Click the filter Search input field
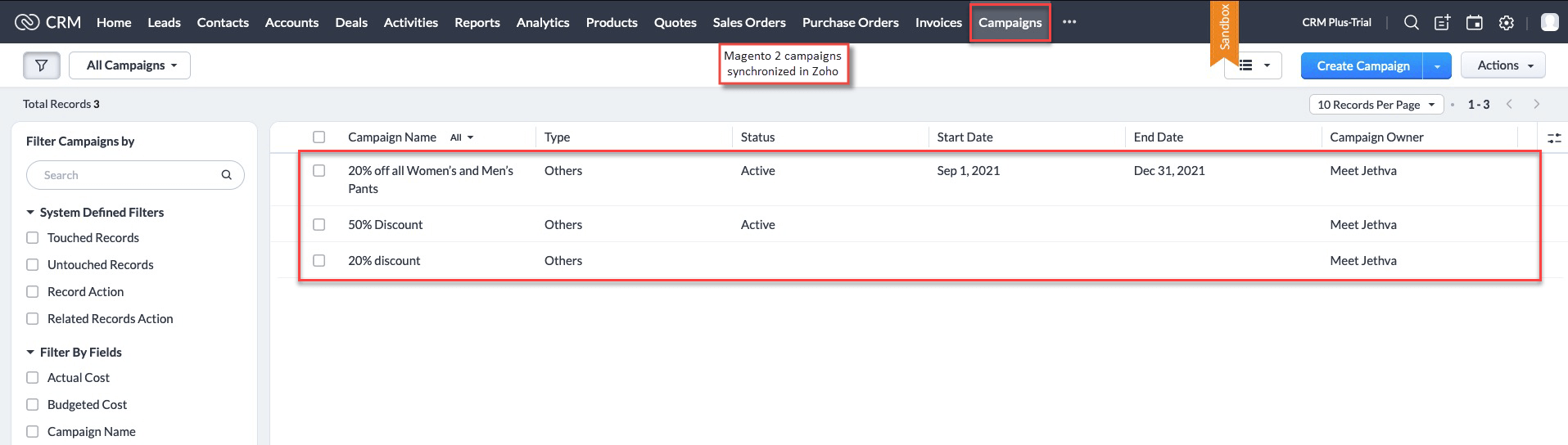This screenshot has width=1568, height=445. (x=135, y=175)
